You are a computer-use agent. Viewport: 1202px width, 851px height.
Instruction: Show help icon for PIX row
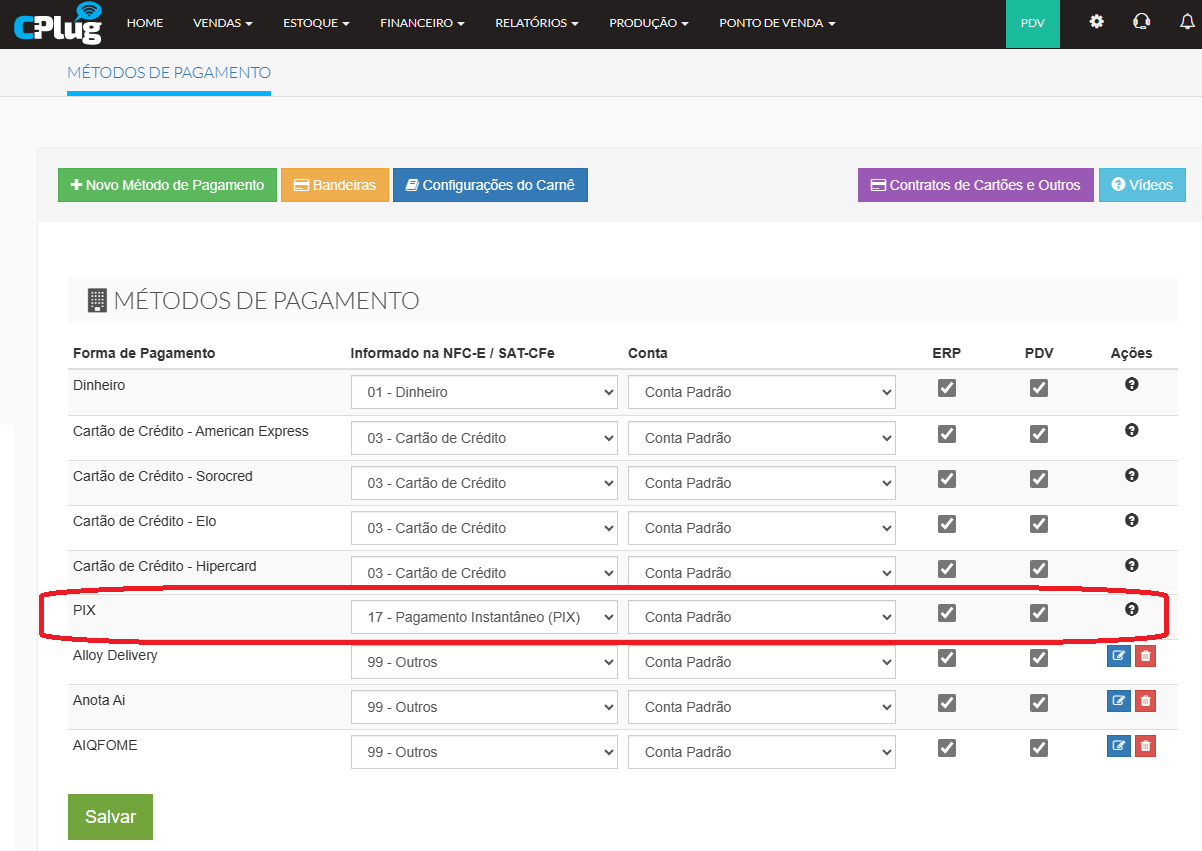click(x=1132, y=609)
